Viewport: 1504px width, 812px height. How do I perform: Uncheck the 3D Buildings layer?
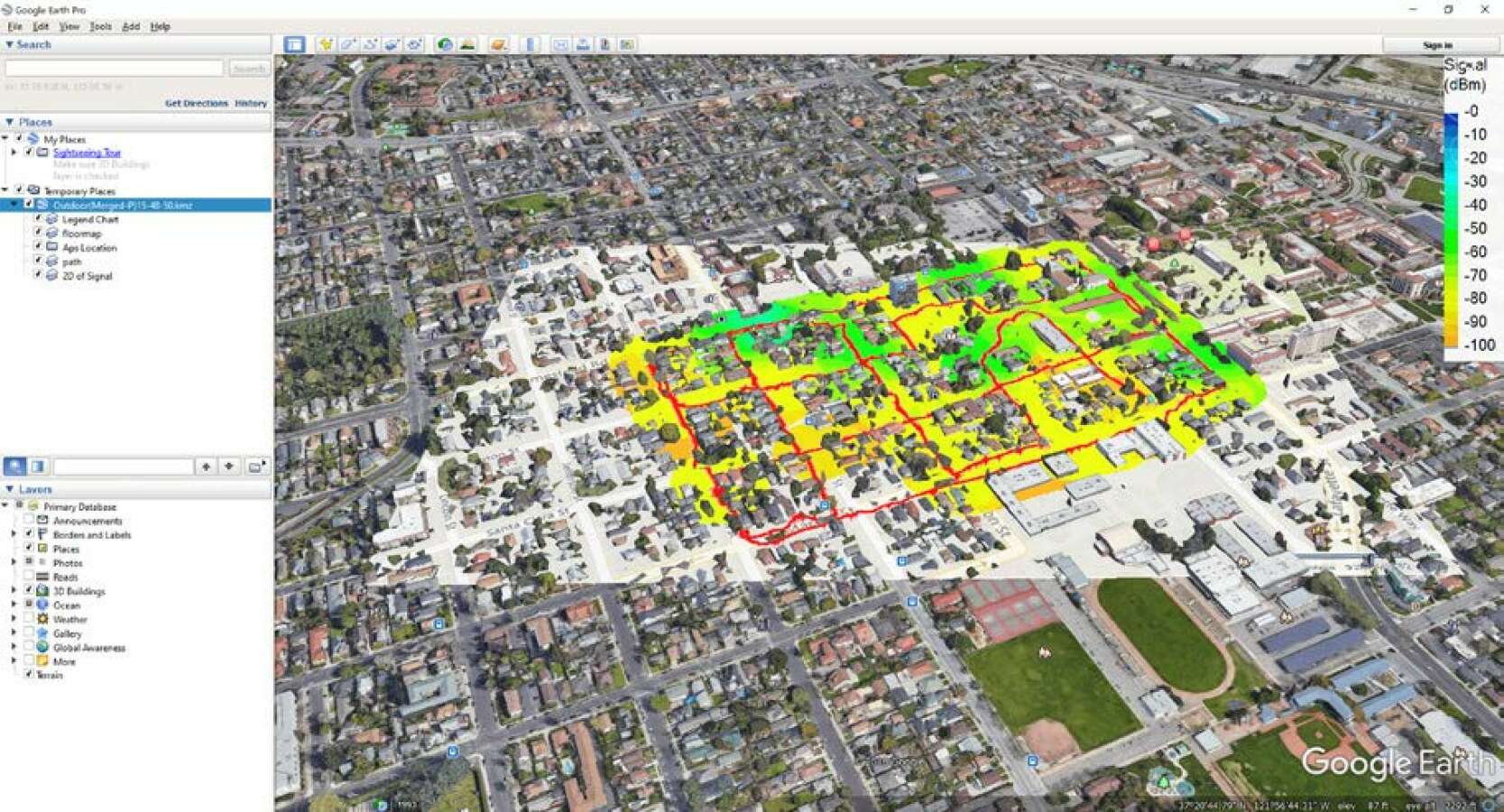tap(29, 591)
